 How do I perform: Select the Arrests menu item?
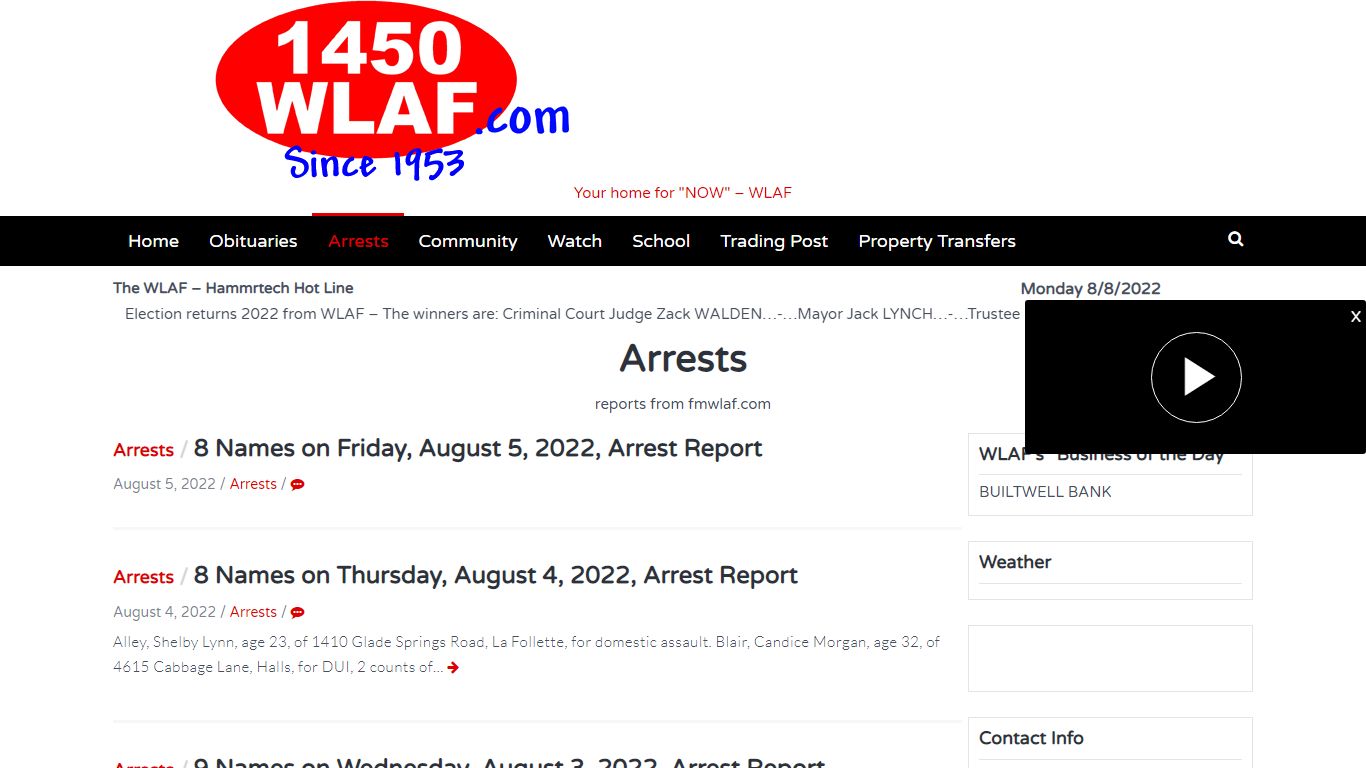coord(358,241)
